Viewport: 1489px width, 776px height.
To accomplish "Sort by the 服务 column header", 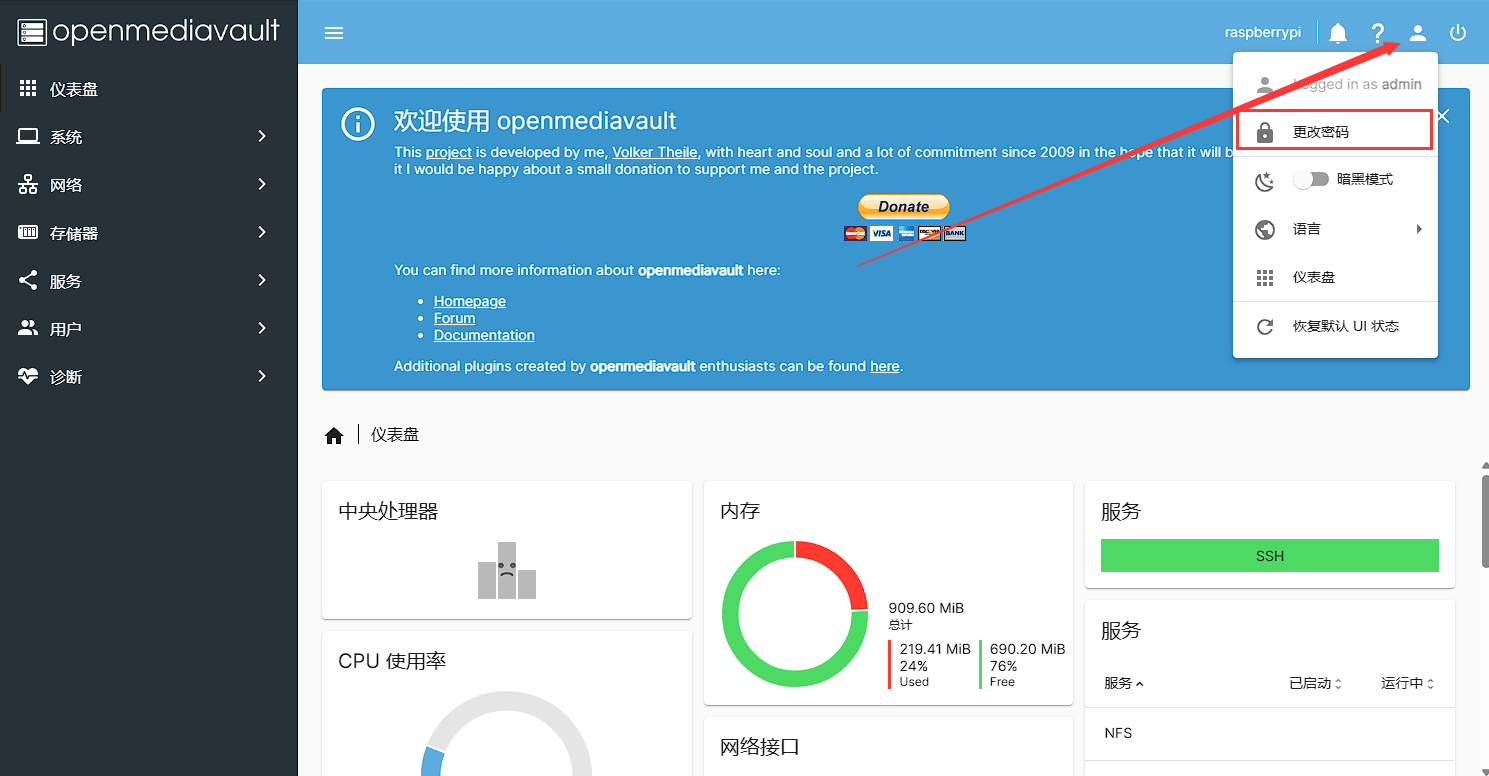I will 1124,683.
